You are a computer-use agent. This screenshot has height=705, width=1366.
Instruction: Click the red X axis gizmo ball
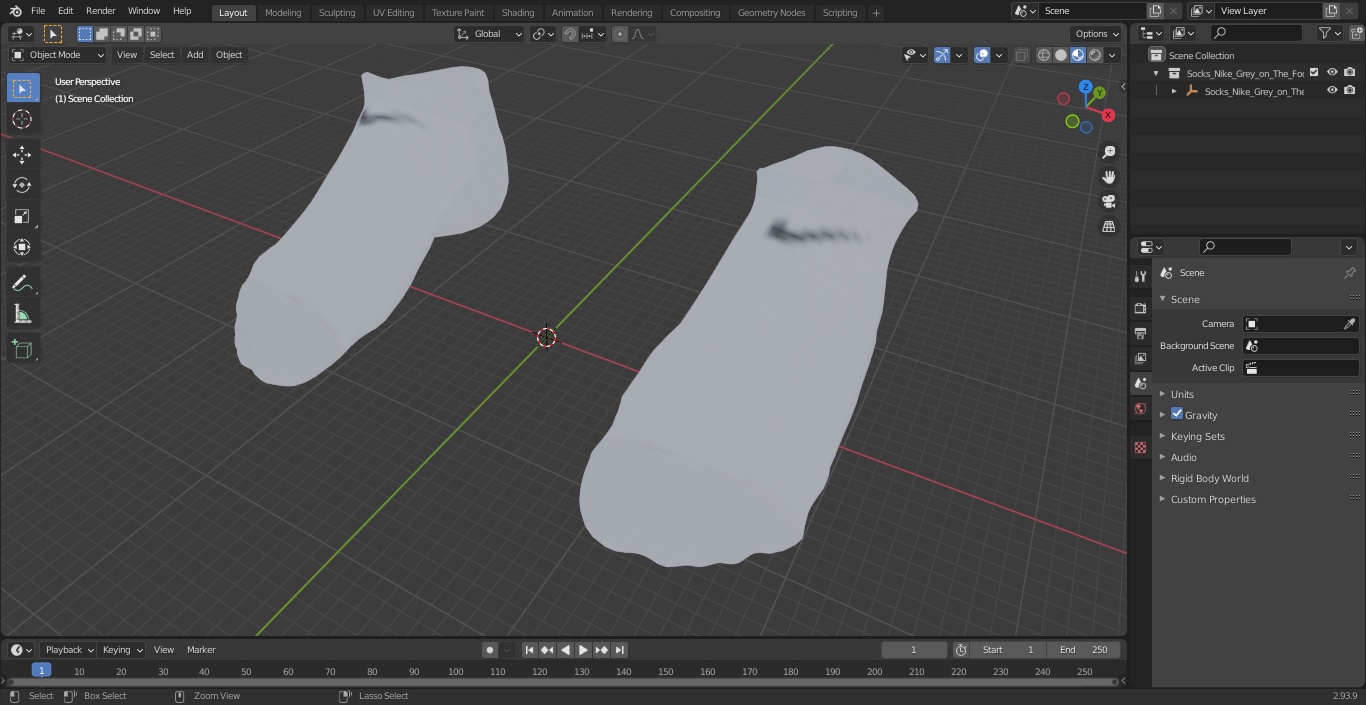click(1108, 115)
